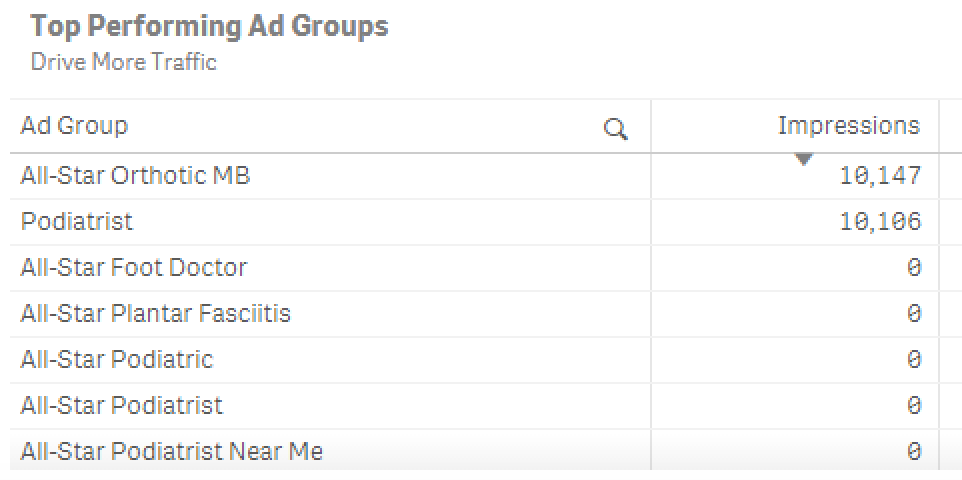Select the All-Star Podiatrist ad group
The width and height of the screenshot is (962, 480).
(x=121, y=406)
